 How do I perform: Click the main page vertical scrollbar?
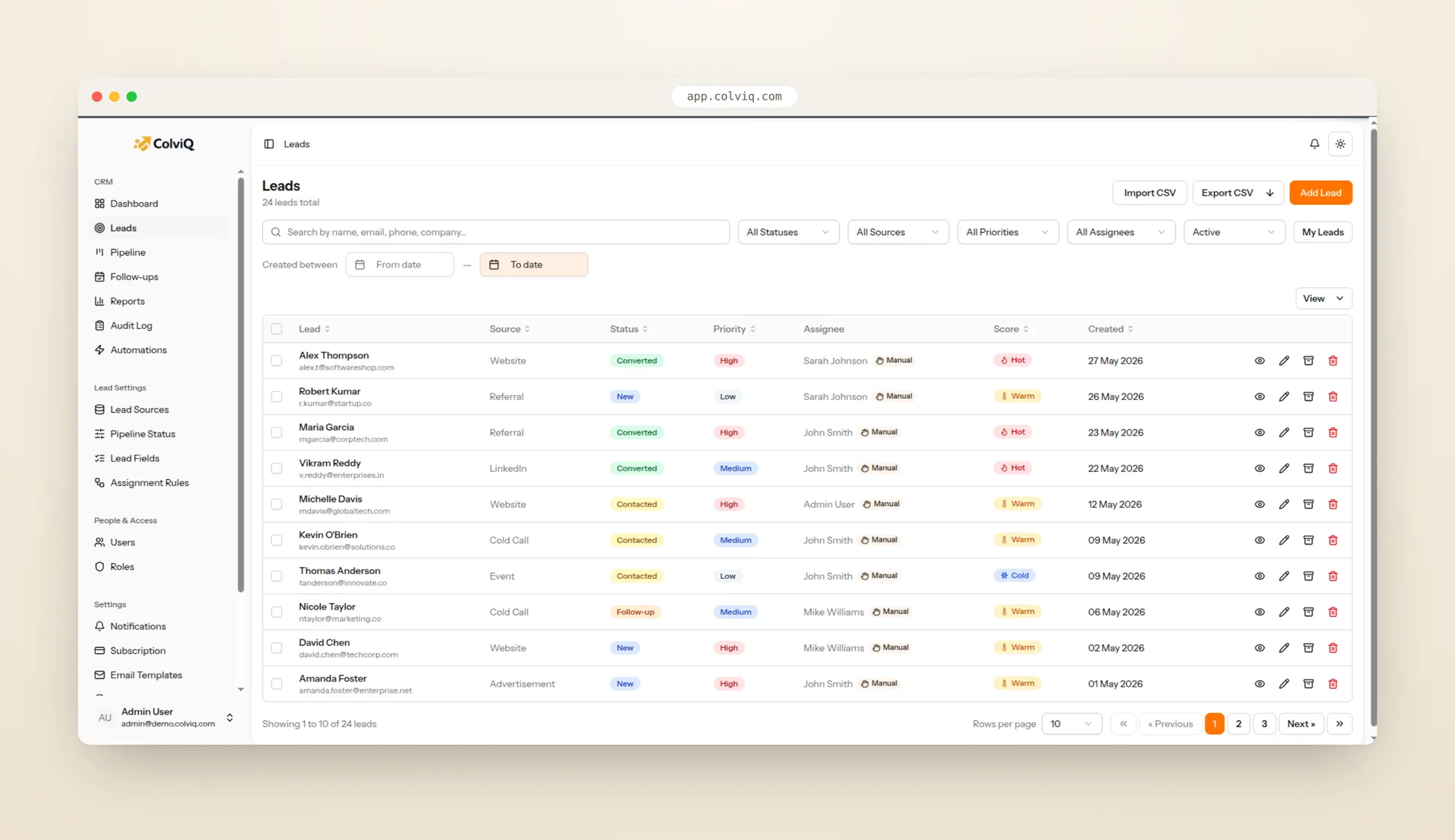[1374, 426]
